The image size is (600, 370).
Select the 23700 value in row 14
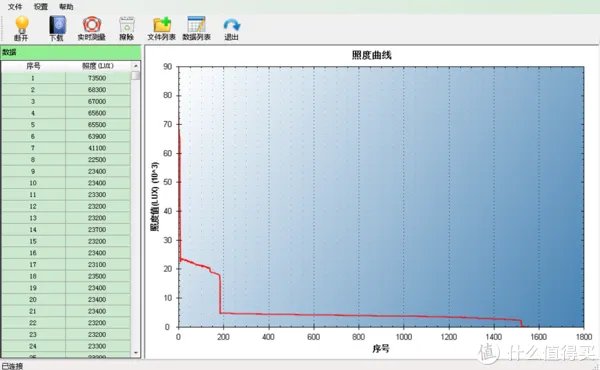tap(97, 230)
